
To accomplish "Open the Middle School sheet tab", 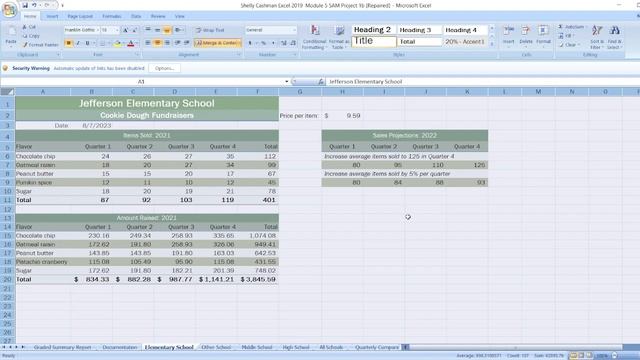I will tap(257, 347).
